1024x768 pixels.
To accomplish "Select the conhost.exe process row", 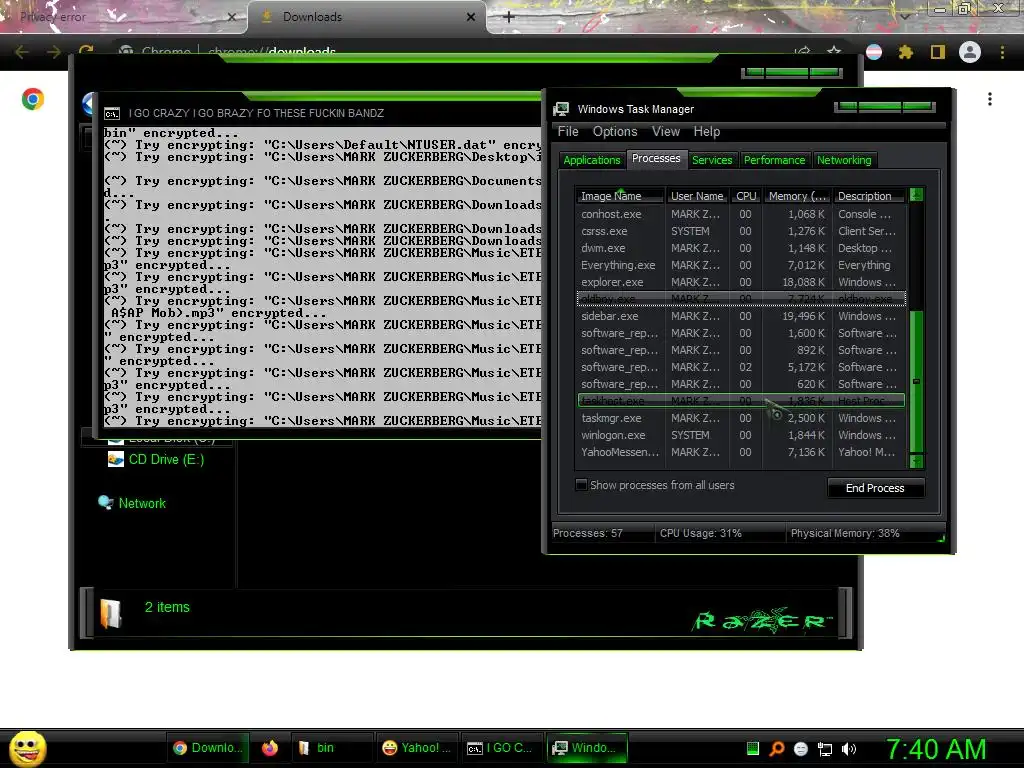I will click(741, 214).
